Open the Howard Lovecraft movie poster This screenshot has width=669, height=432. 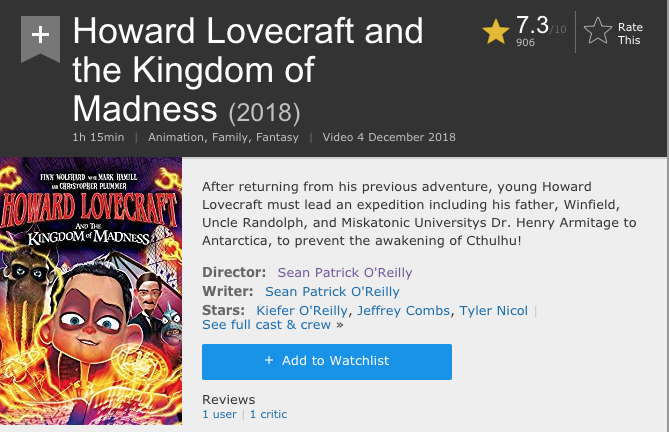coord(92,294)
